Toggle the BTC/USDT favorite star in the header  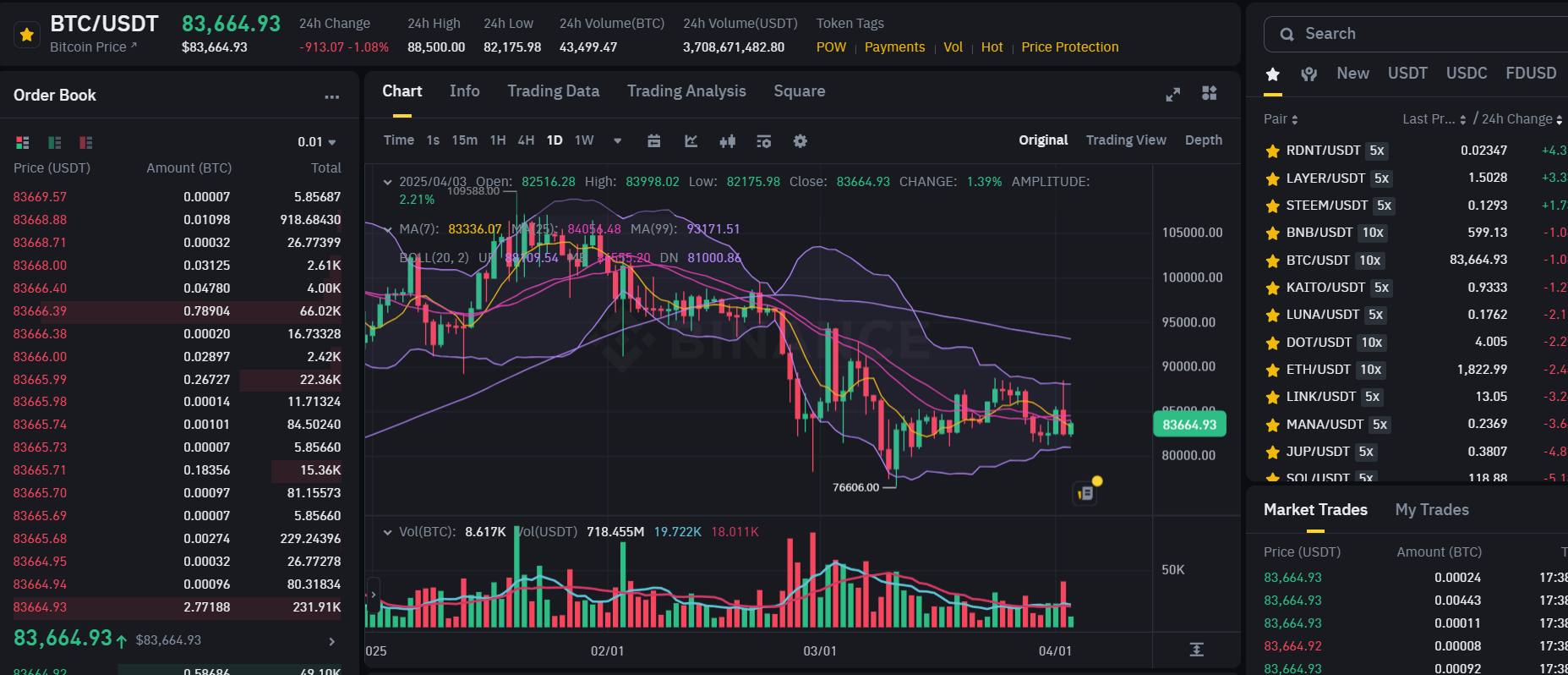[x=27, y=35]
